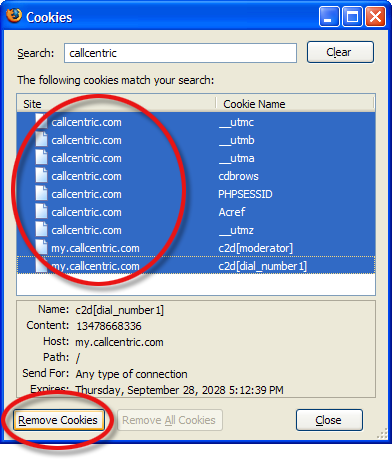Select the Acref cookie name
Viewport: 392px width, 460px height.
[232, 212]
